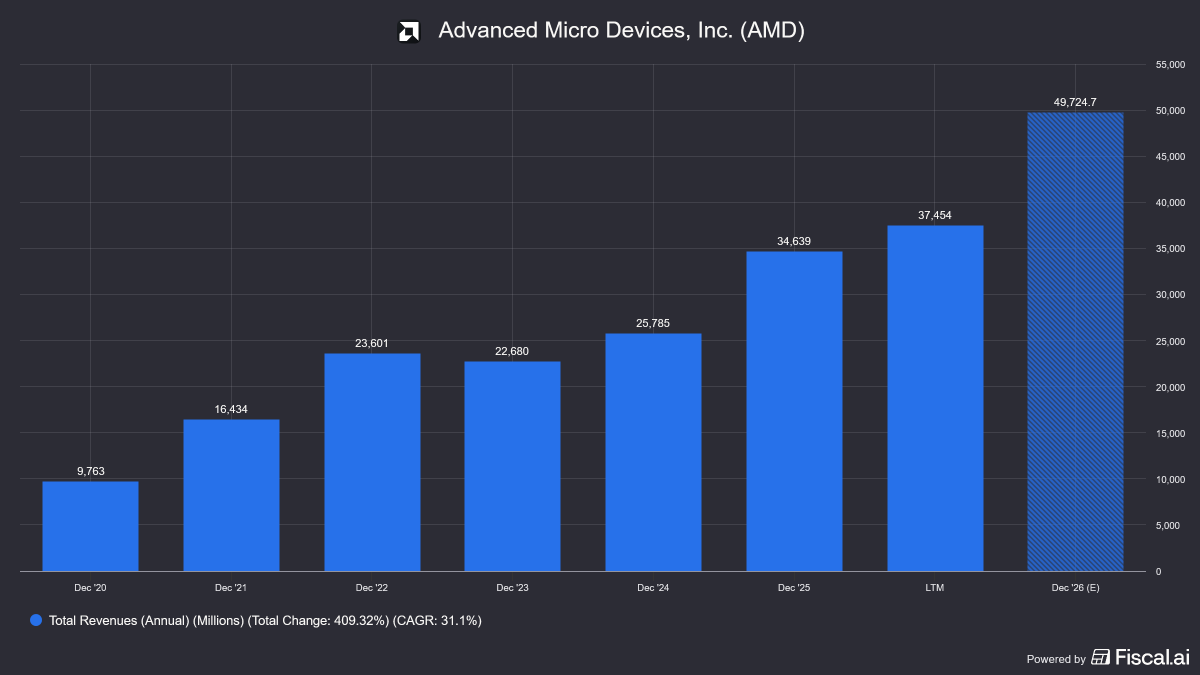
Task: Click the 16,434 data label
Action: 231,409
